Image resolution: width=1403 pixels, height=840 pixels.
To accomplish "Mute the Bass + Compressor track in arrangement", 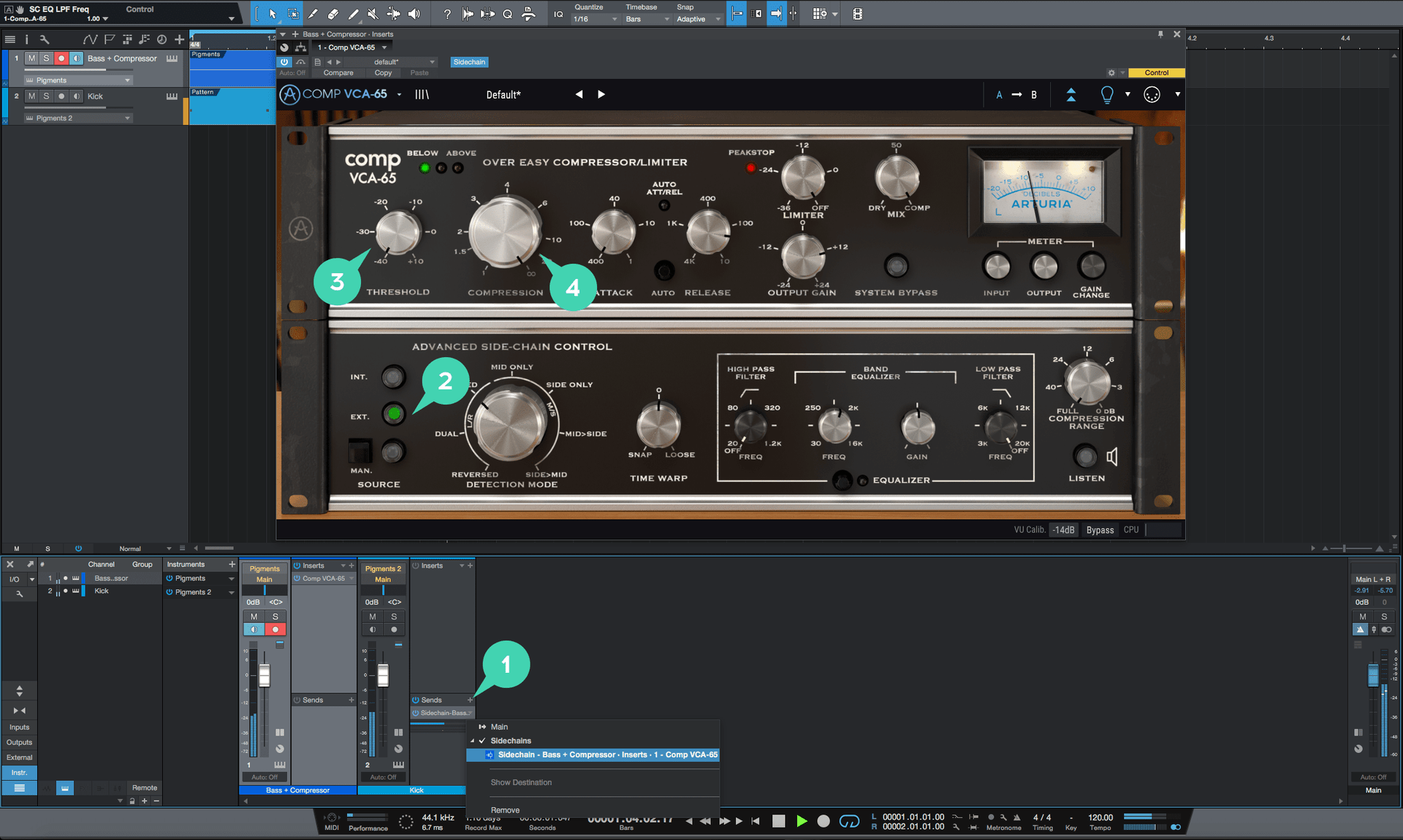I will click(31, 58).
